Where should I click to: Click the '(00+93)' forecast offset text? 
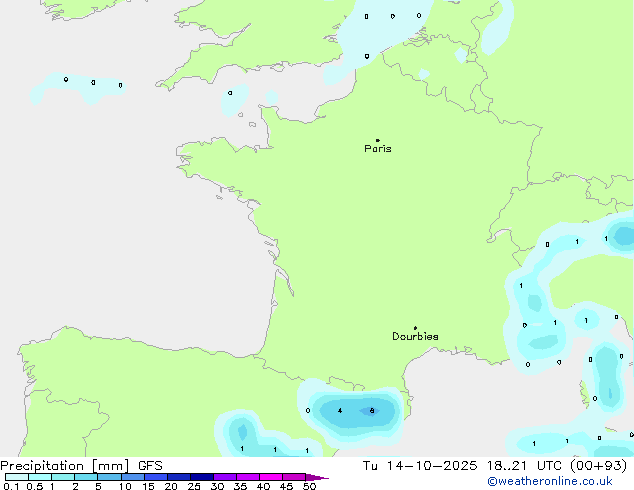pos(598,466)
